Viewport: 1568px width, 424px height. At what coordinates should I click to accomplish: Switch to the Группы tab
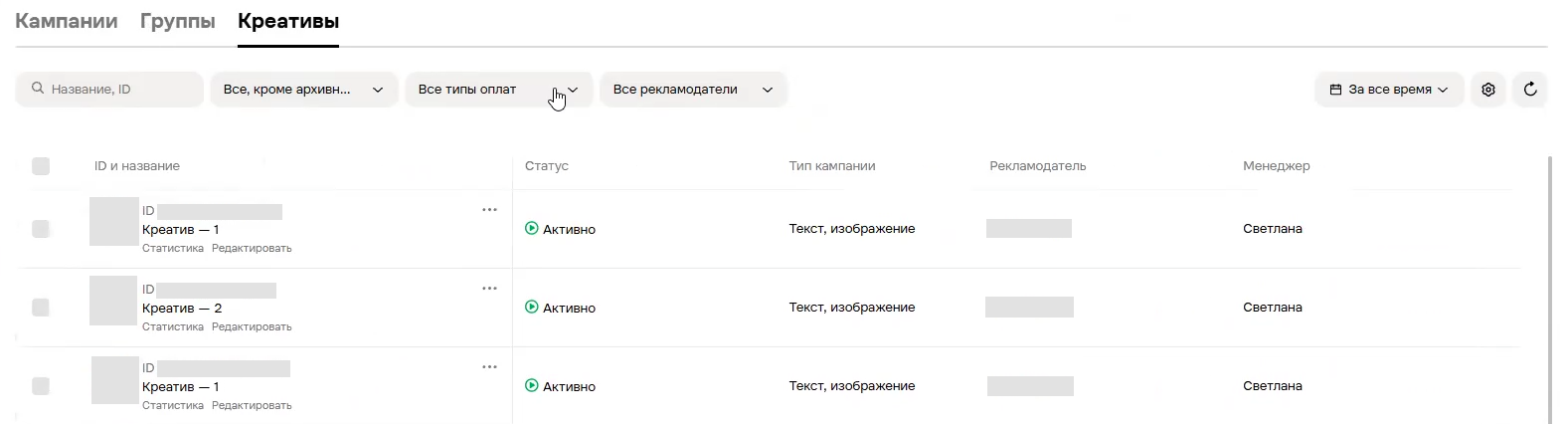[x=178, y=21]
